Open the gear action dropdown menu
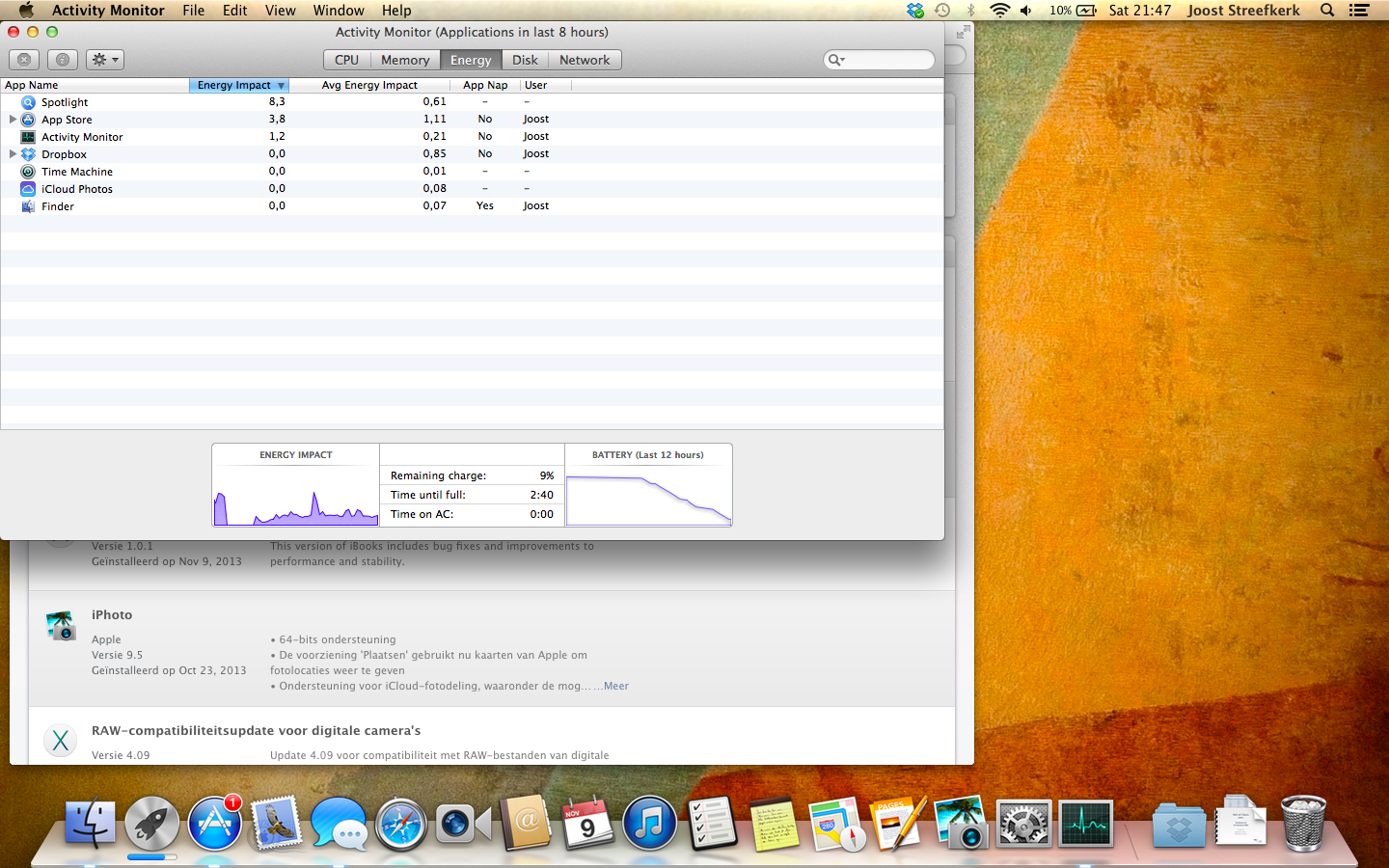The image size is (1389, 868). pos(105,60)
